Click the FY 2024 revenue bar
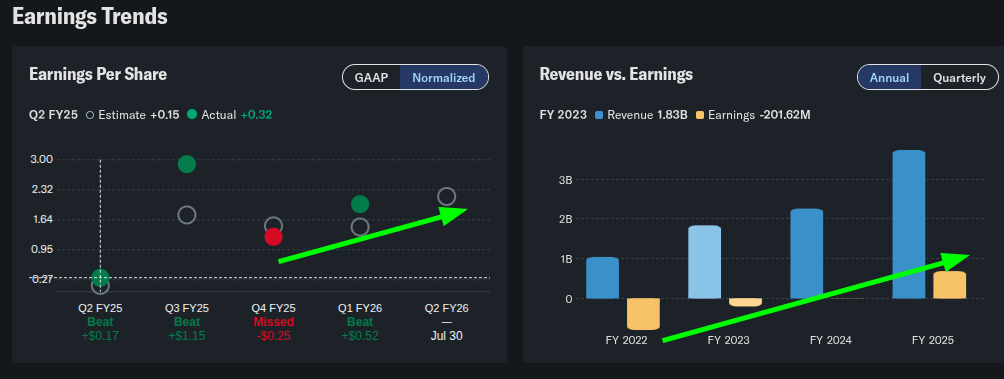This screenshot has height=379, width=1004. pyautogui.click(x=807, y=254)
